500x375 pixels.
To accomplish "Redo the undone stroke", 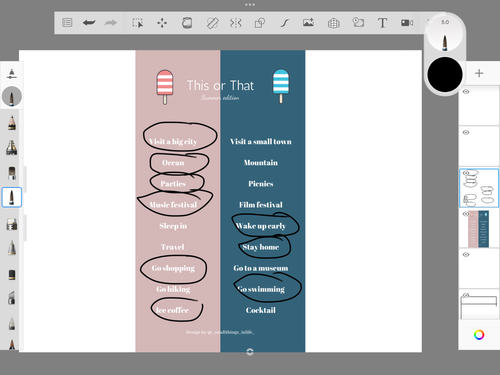I will [110, 23].
